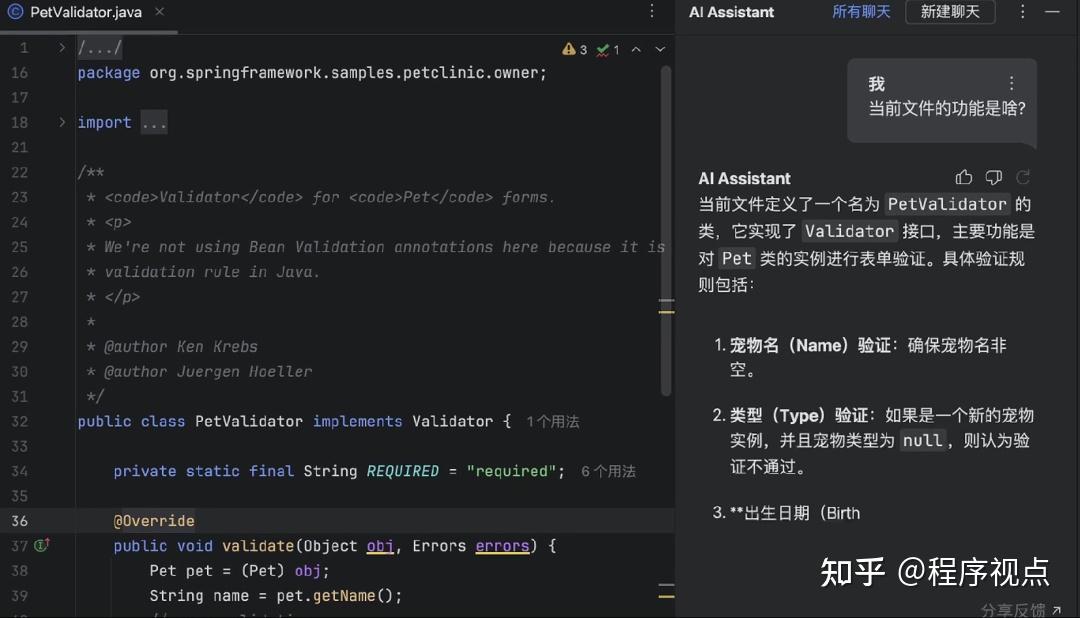Open 所有聊天 chat history view
Image resolution: width=1080 pixels, height=618 pixels.
[861, 12]
